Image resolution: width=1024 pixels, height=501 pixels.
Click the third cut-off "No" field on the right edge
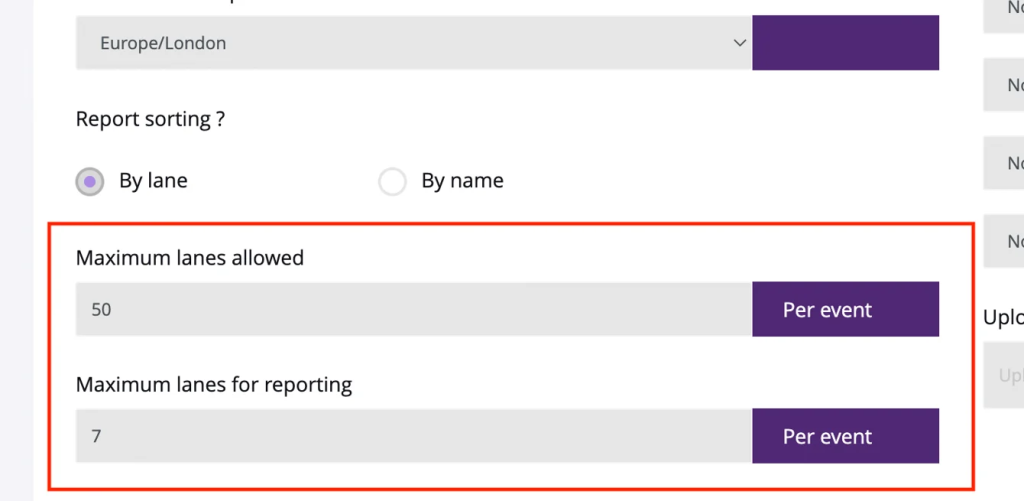point(1005,162)
